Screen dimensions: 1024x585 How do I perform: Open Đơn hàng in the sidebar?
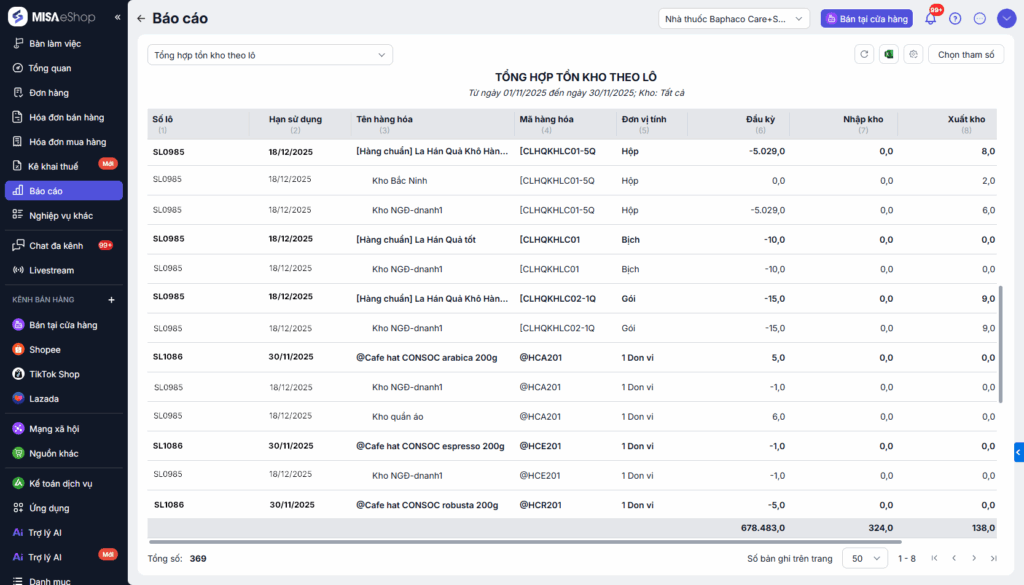tap(49, 93)
